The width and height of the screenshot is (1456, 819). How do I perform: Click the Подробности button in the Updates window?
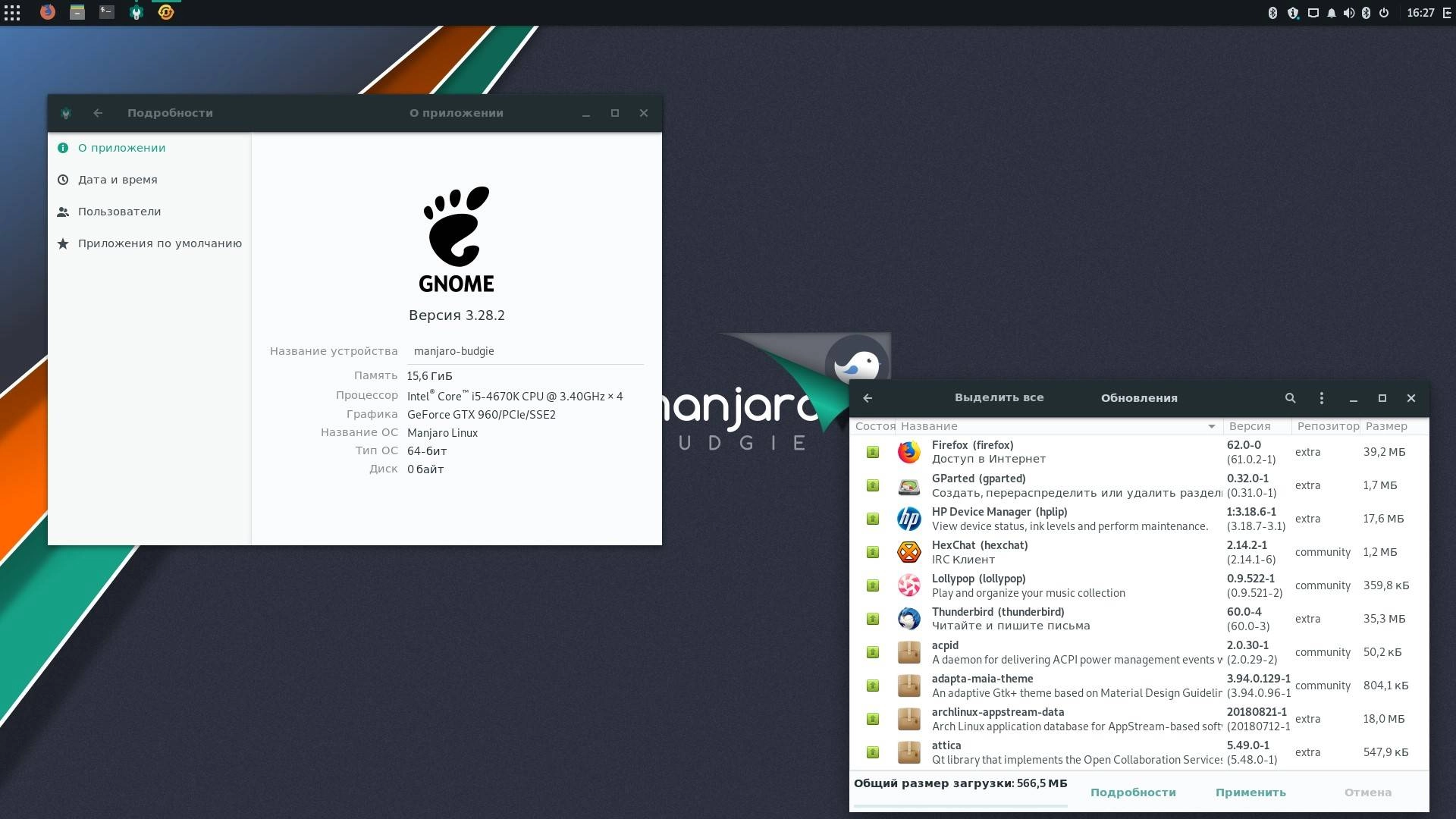click(x=1133, y=792)
